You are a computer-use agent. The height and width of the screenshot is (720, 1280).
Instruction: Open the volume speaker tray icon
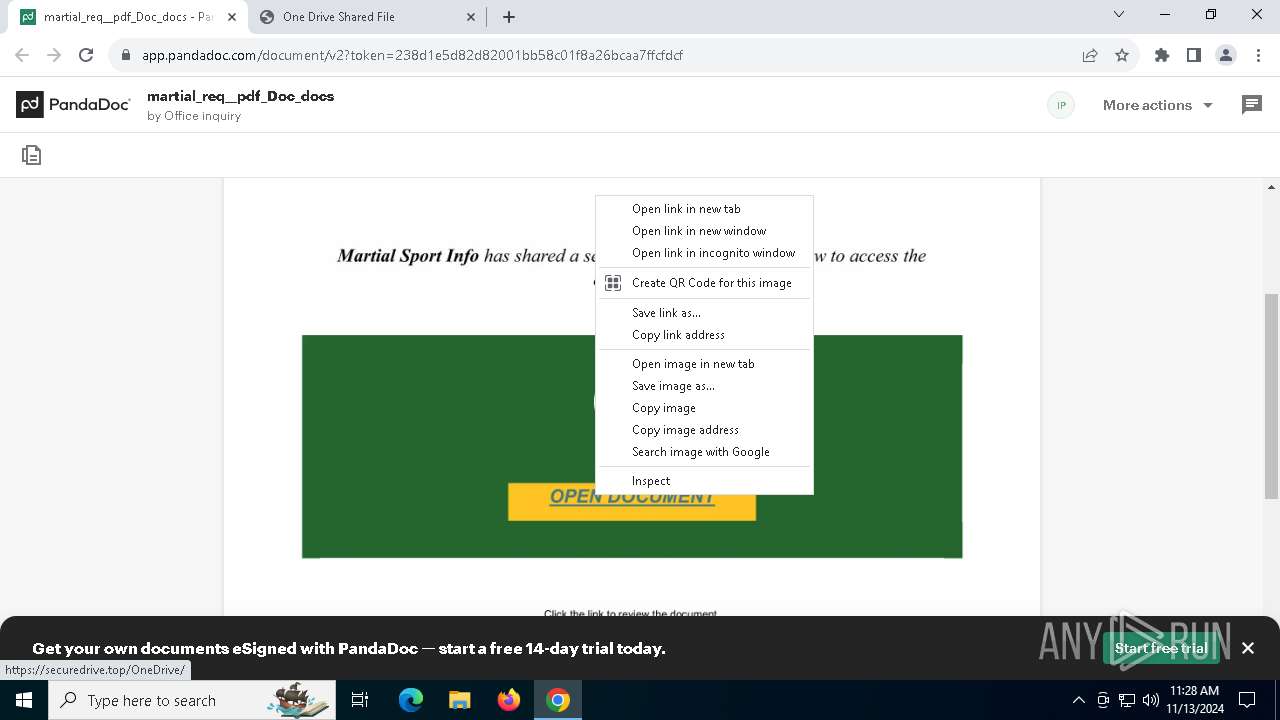point(1150,700)
